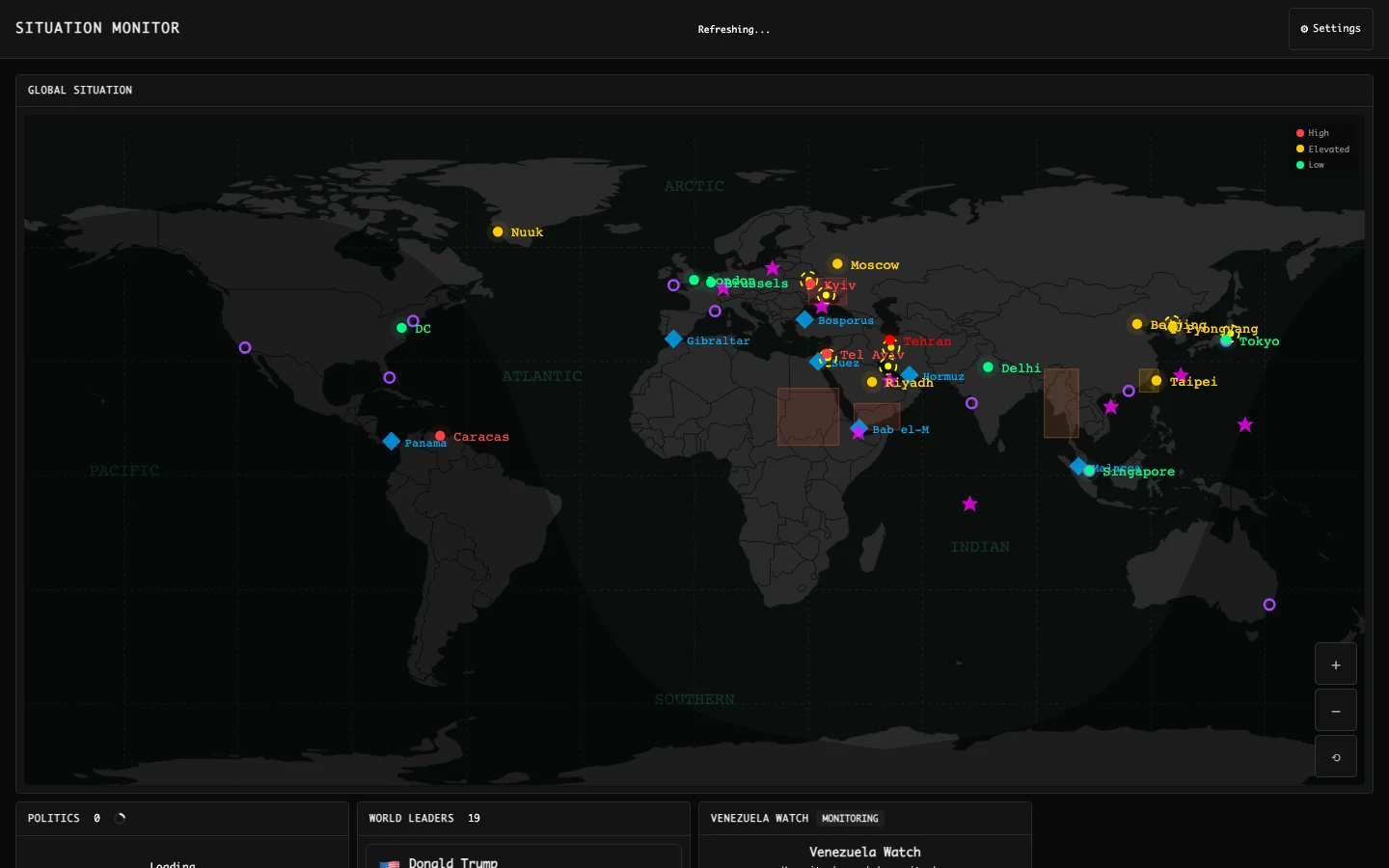Select the blue Gibraltar diamond marker

pos(673,339)
